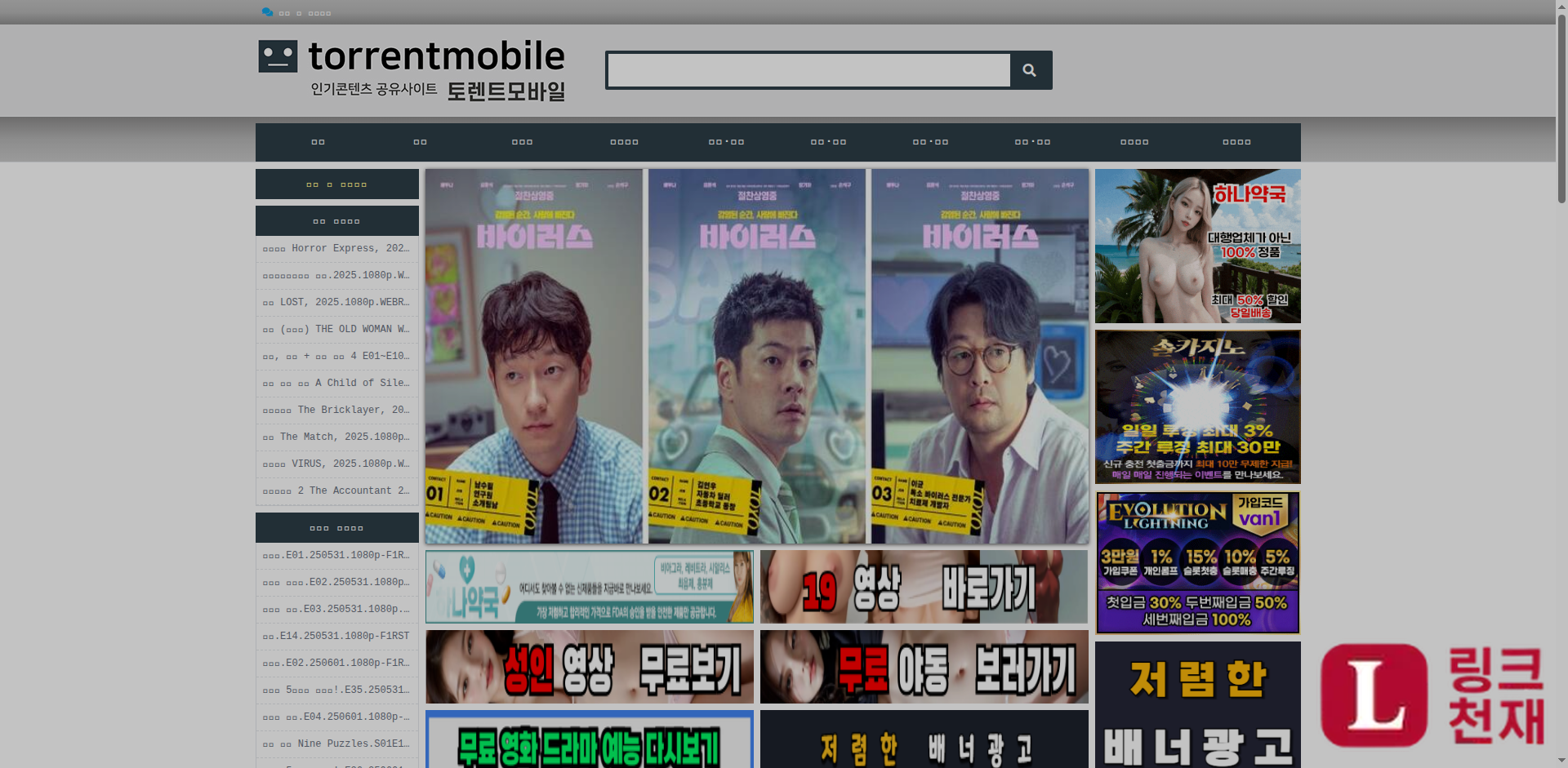Click the yellow-text header button above the lists
This screenshot has height=768, width=1568.
point(336,184)
